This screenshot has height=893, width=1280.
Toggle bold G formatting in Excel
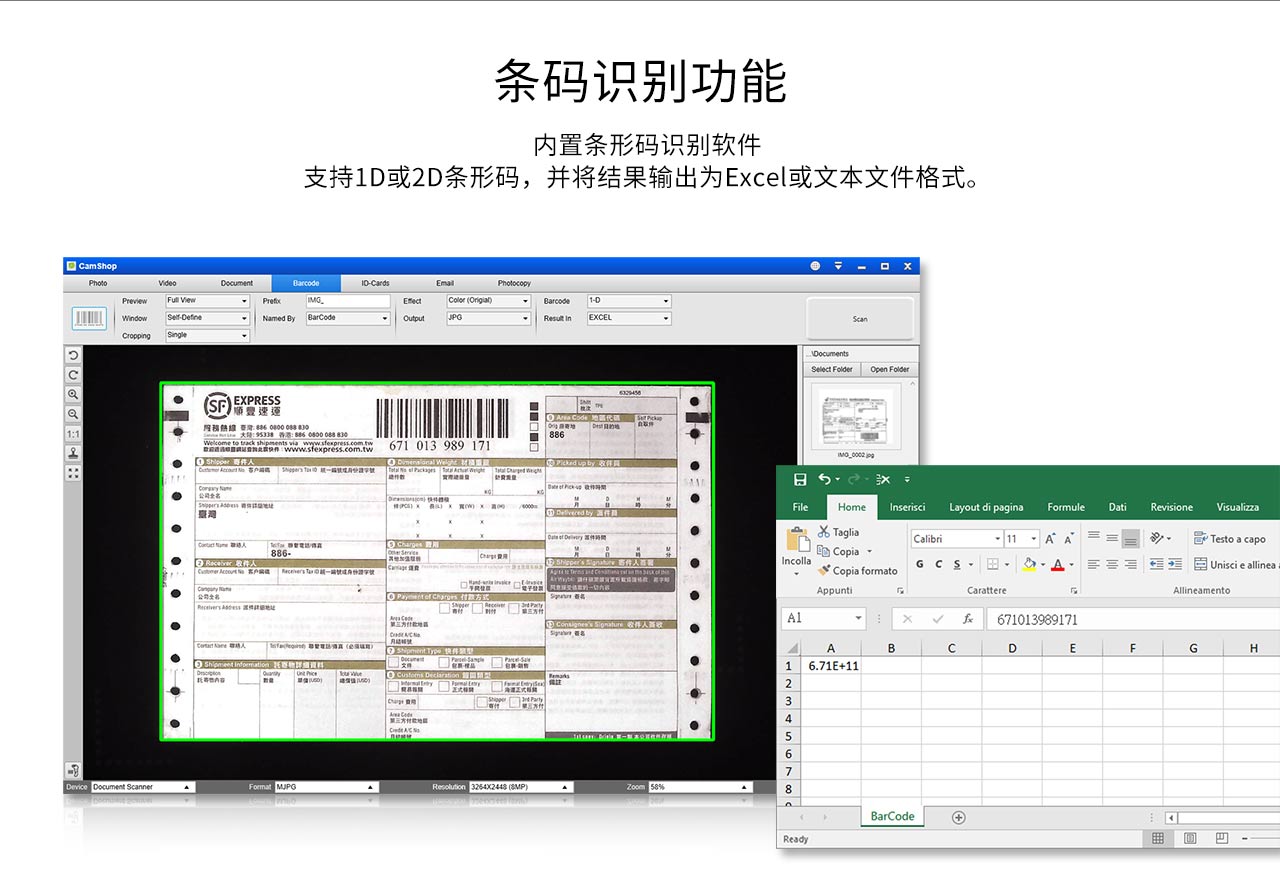coord(918,565)
